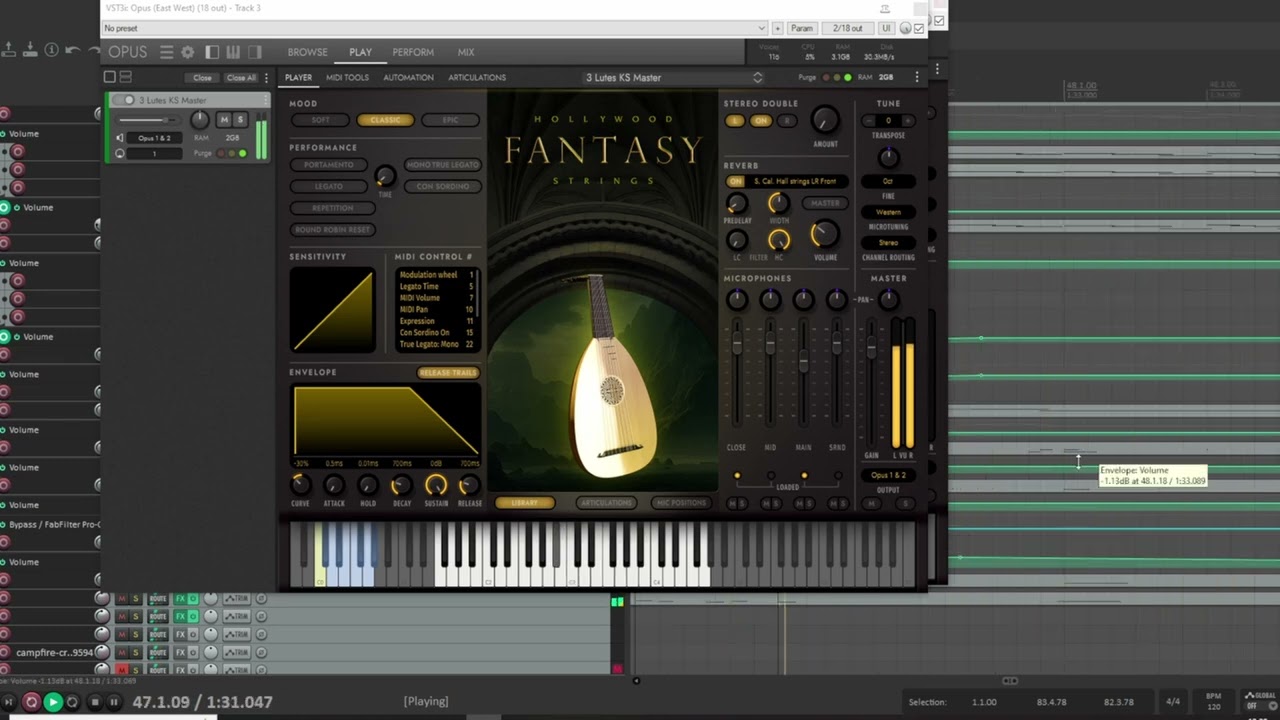Open instrument rack three-dot options
Image resolution: width=1280 pixels, height=720 pixels.
pyautogui.click(x=266, y=77)
